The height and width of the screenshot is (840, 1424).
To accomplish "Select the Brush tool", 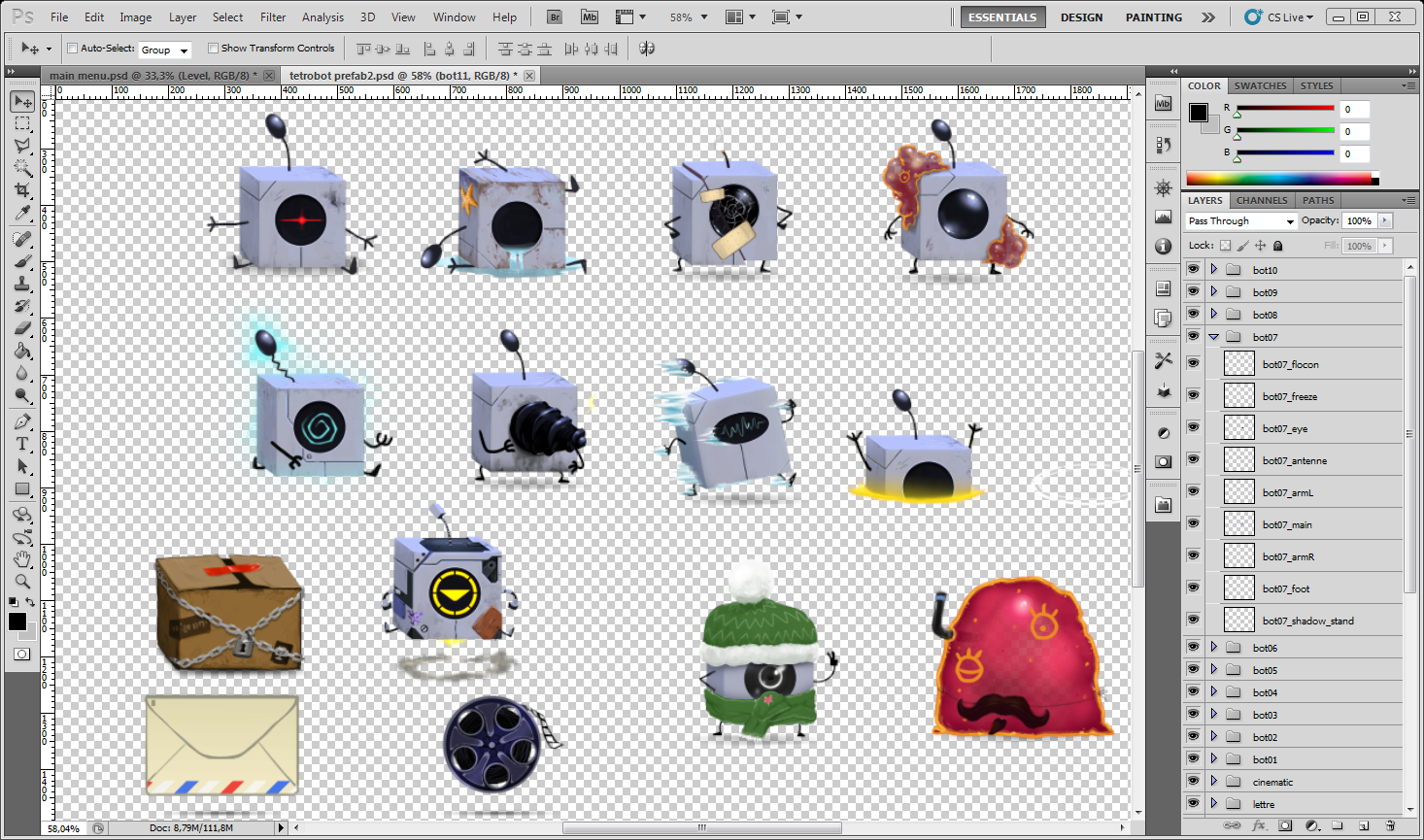I will point(22,261).
